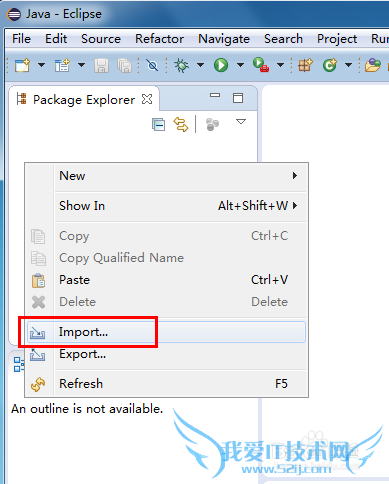Image resolution: width=389 pixels, height=484 pixels.
Task: Click the Eclipse title bar icon
Action: tap(14, 14)
